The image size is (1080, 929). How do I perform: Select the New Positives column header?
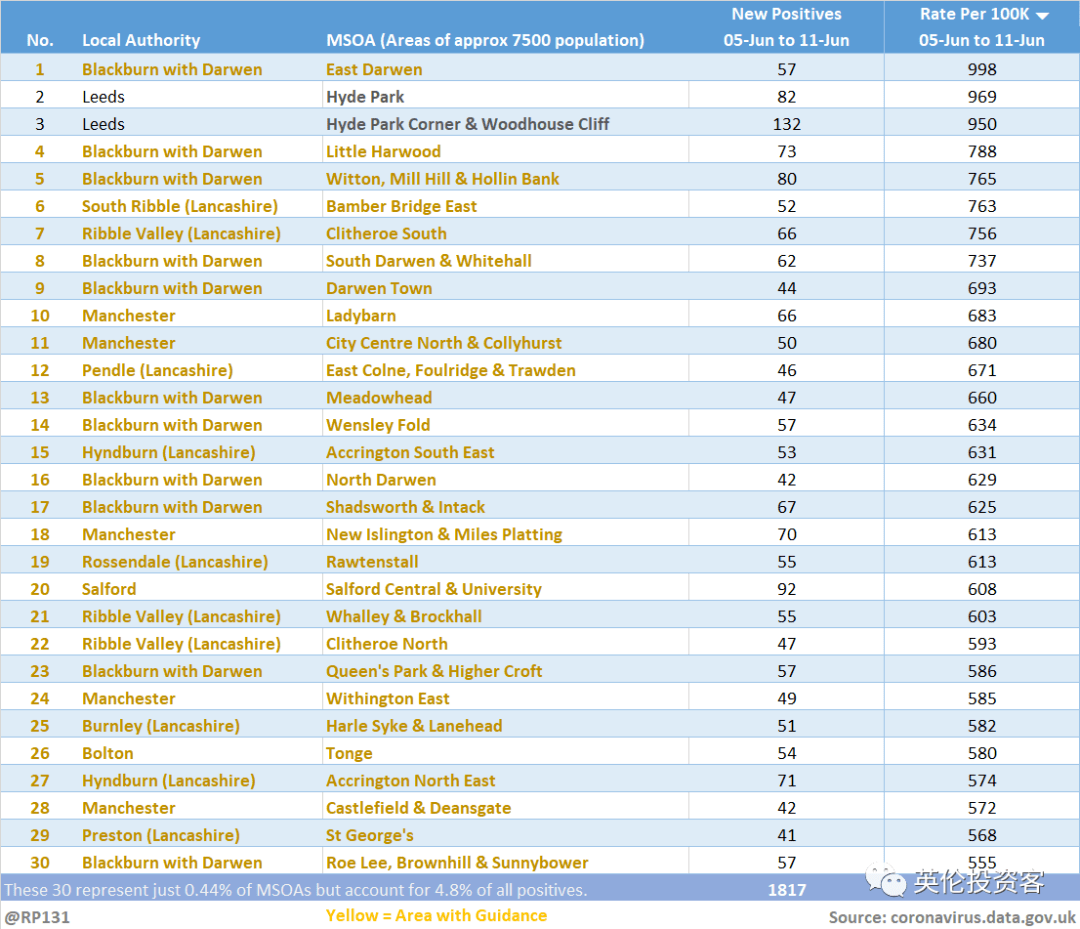[786, 27]
